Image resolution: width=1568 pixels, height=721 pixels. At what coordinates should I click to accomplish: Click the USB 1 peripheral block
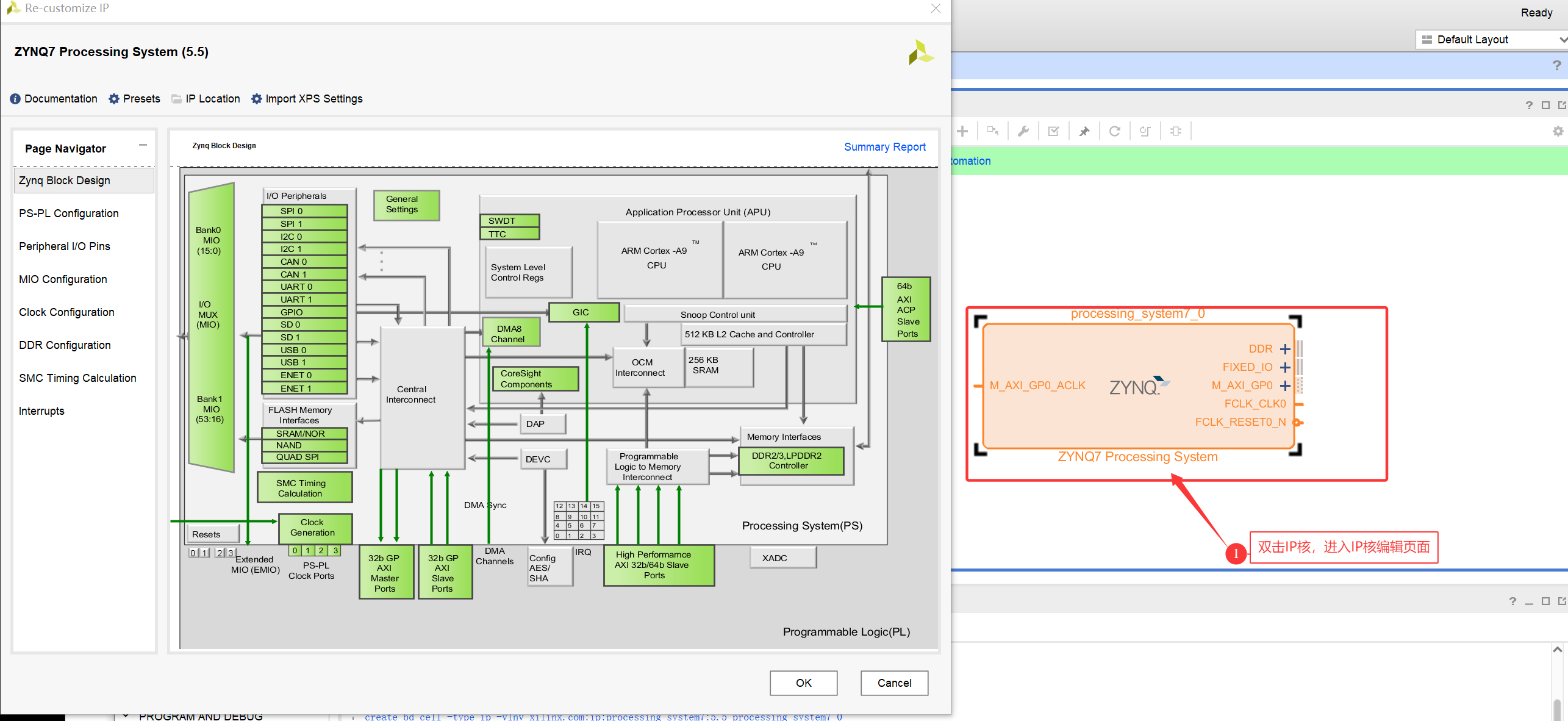pos(304,362)
